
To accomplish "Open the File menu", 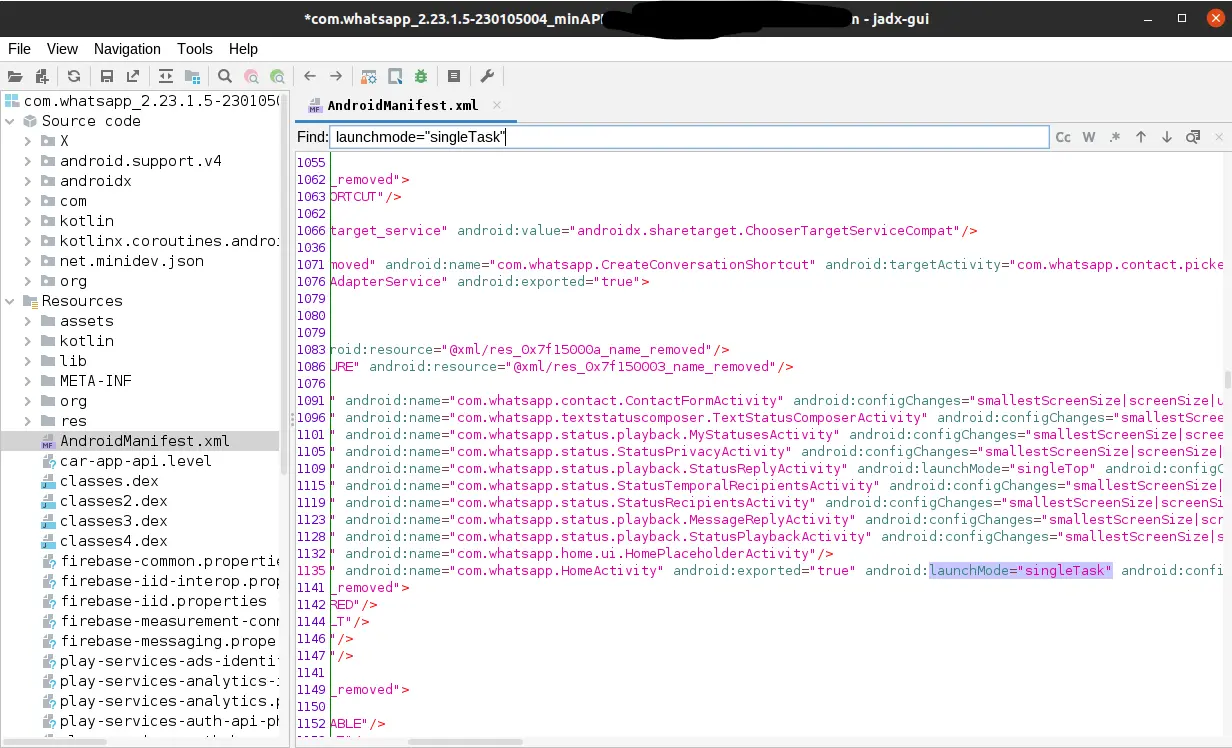I will (x=19, y=49).
